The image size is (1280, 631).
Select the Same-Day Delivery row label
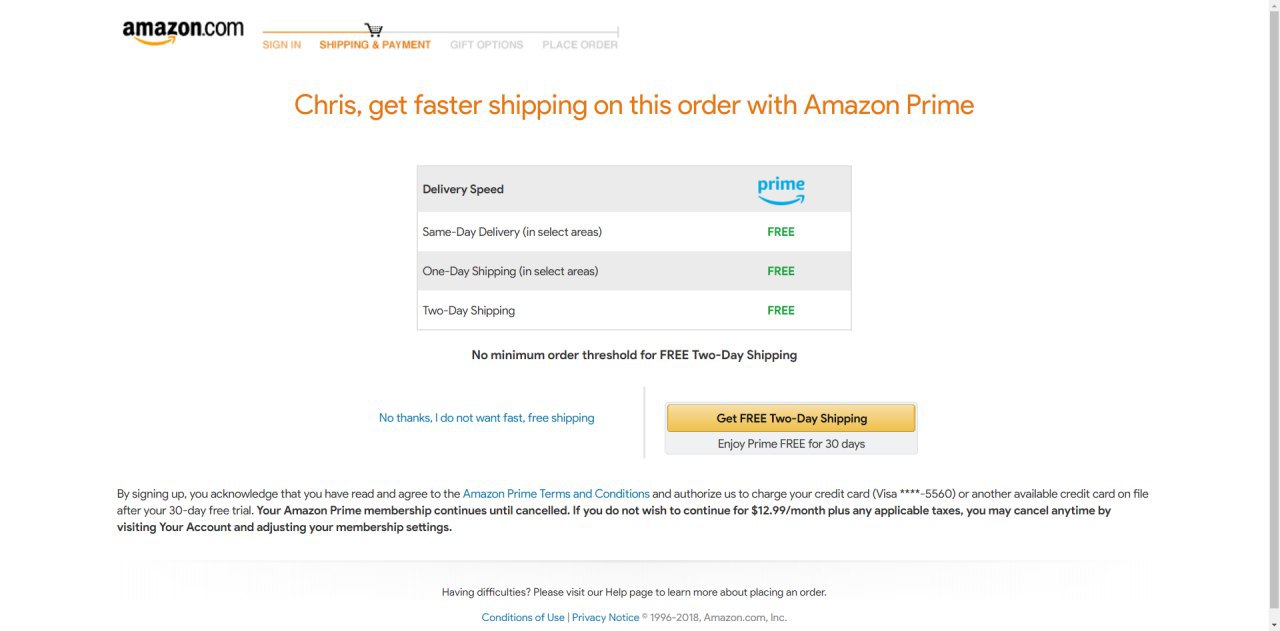pos(512,232)
